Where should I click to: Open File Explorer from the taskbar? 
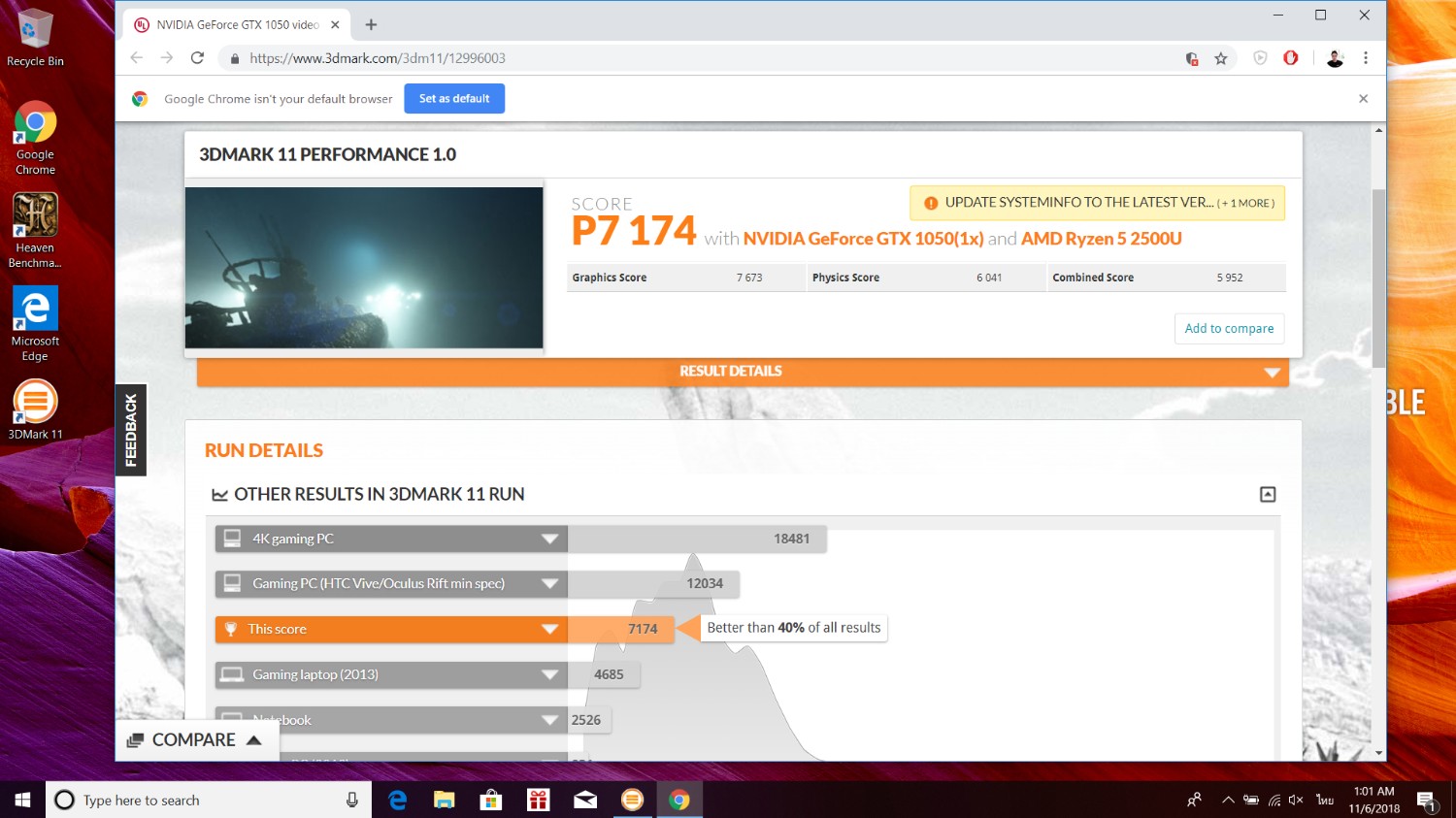tap(444, 800)
